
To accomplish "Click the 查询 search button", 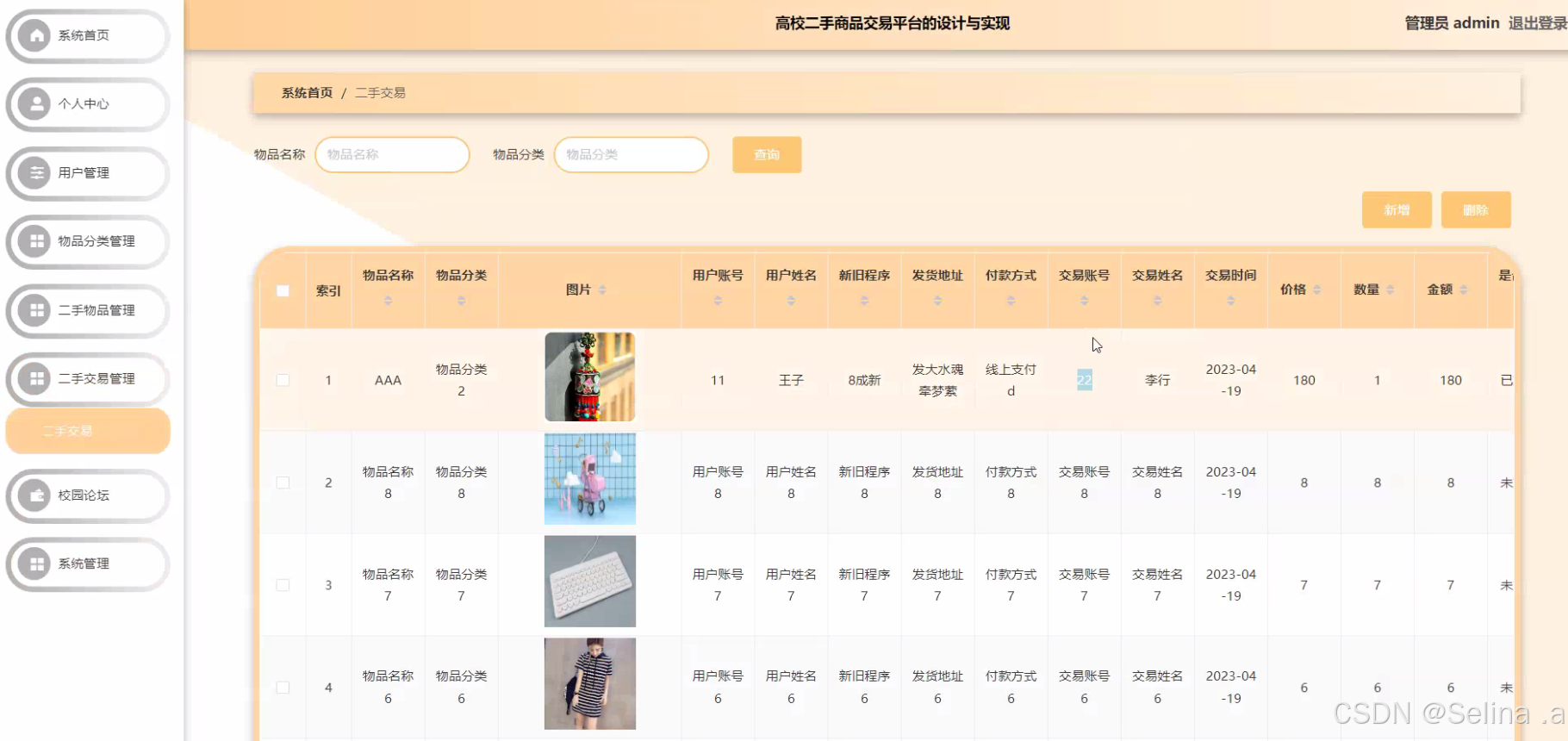I will click(x=767, y=155).
